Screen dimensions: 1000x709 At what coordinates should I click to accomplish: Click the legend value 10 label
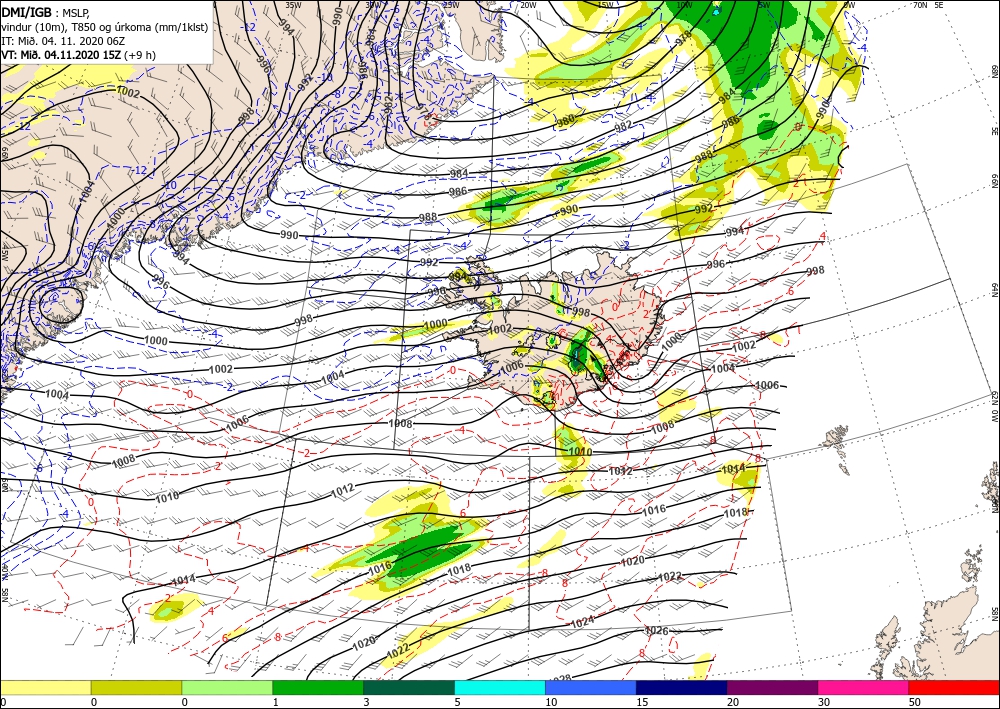551,702
